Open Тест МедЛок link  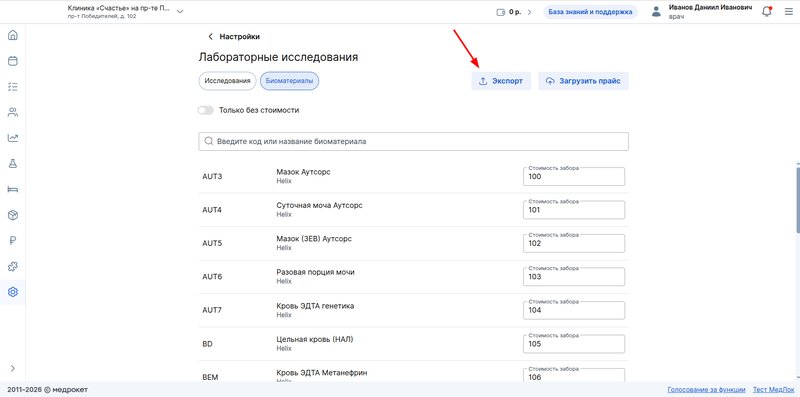[x=774, y=390]
